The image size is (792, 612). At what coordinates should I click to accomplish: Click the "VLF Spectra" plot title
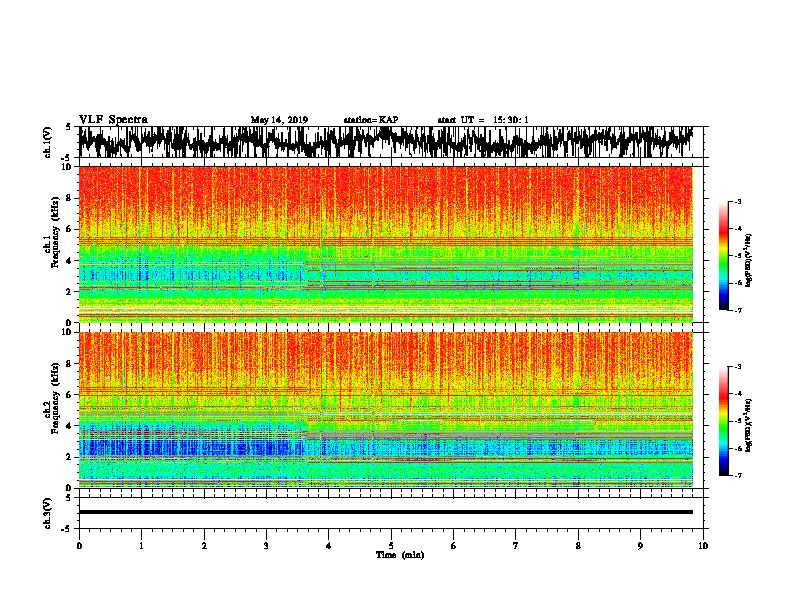[x=113, y=120]
